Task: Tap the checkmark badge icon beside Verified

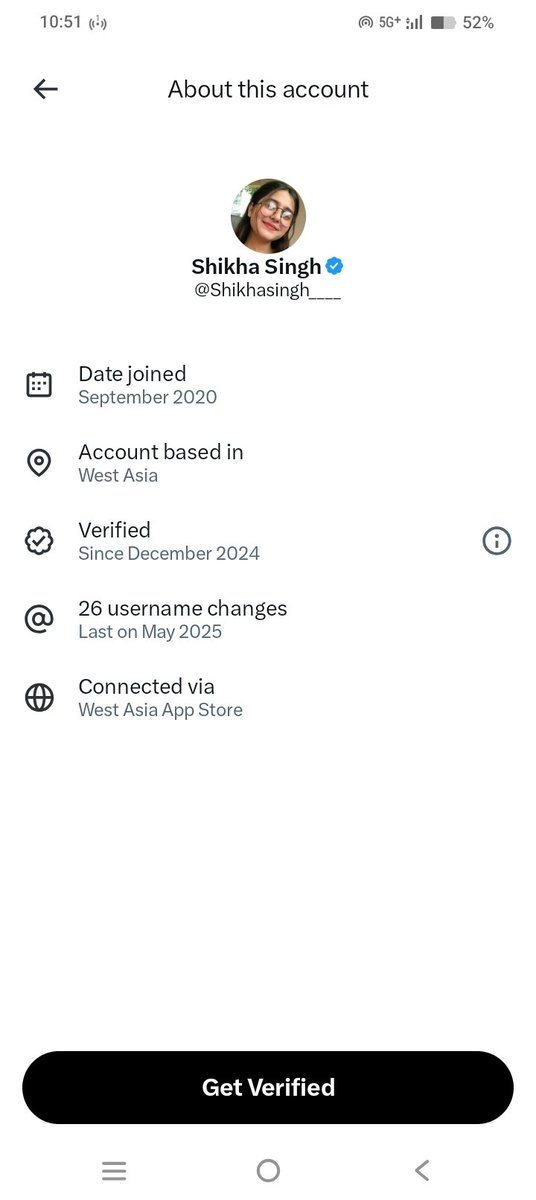Action: tap(39, 541)
